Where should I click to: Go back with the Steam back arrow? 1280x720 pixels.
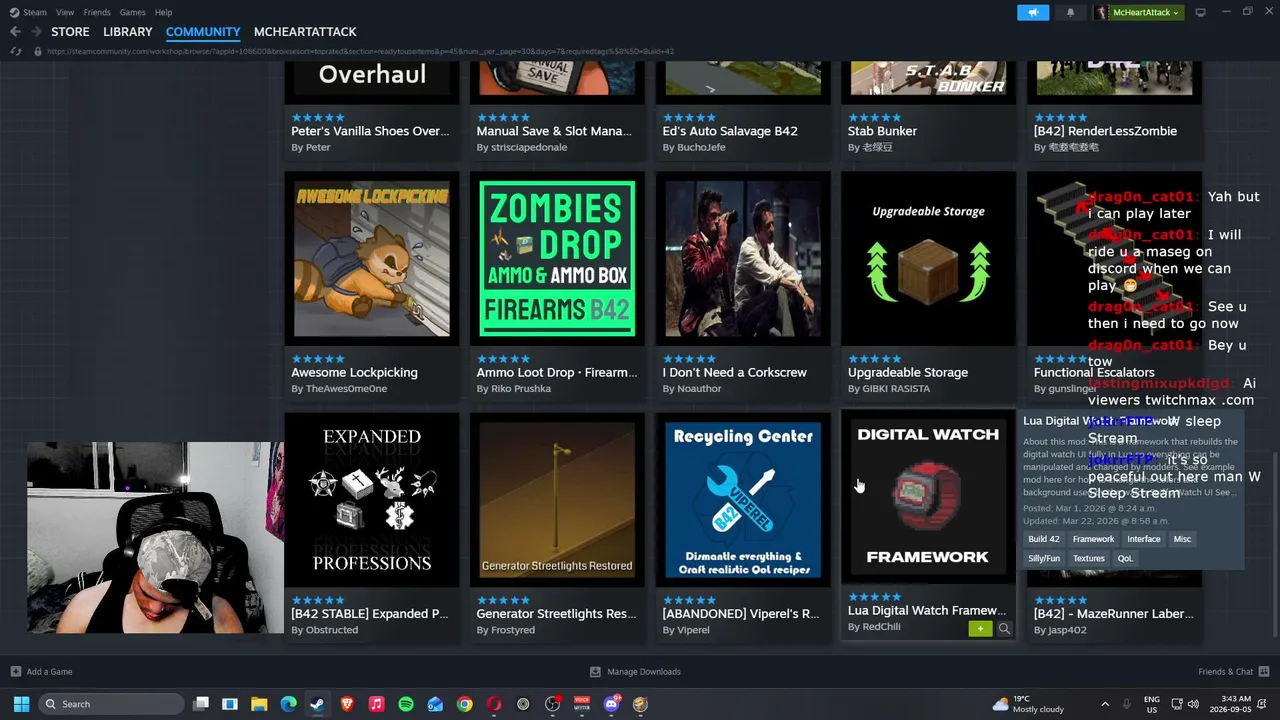[15, 32]
